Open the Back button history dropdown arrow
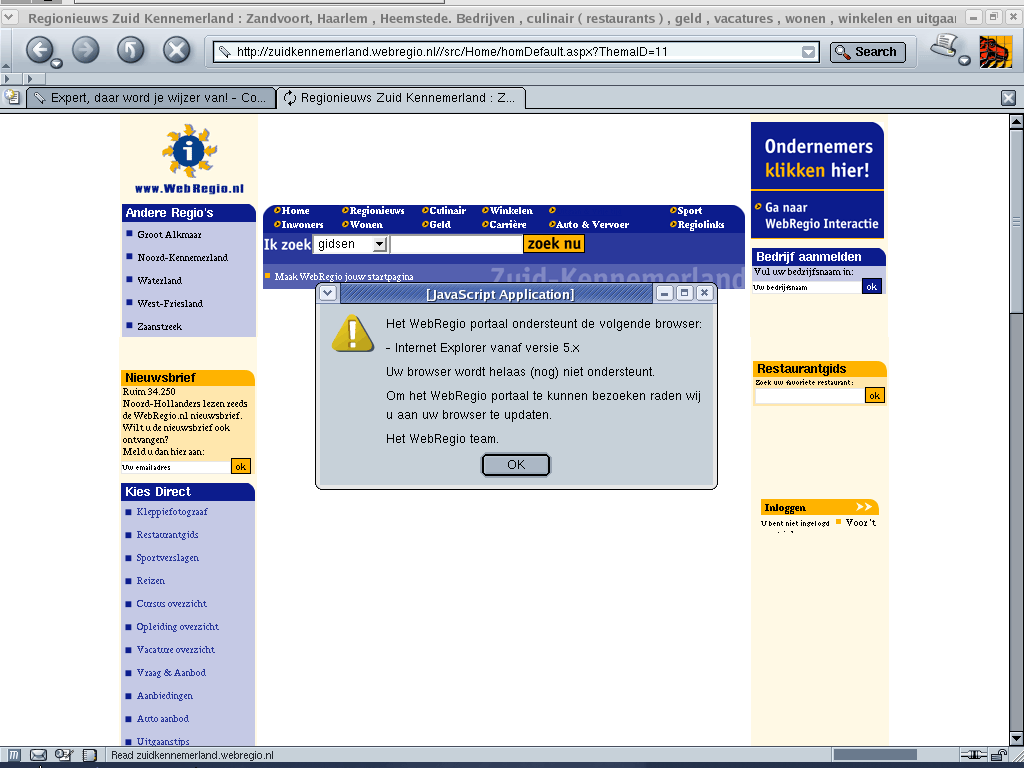1024x768 pixels. click(57, 63)
